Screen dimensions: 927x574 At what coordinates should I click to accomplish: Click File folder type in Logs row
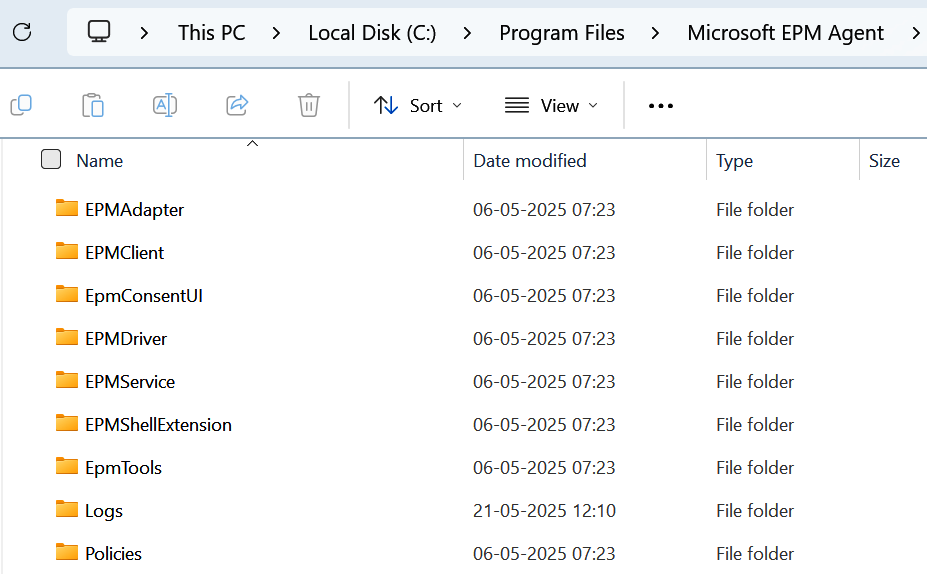tap(754, 511)
